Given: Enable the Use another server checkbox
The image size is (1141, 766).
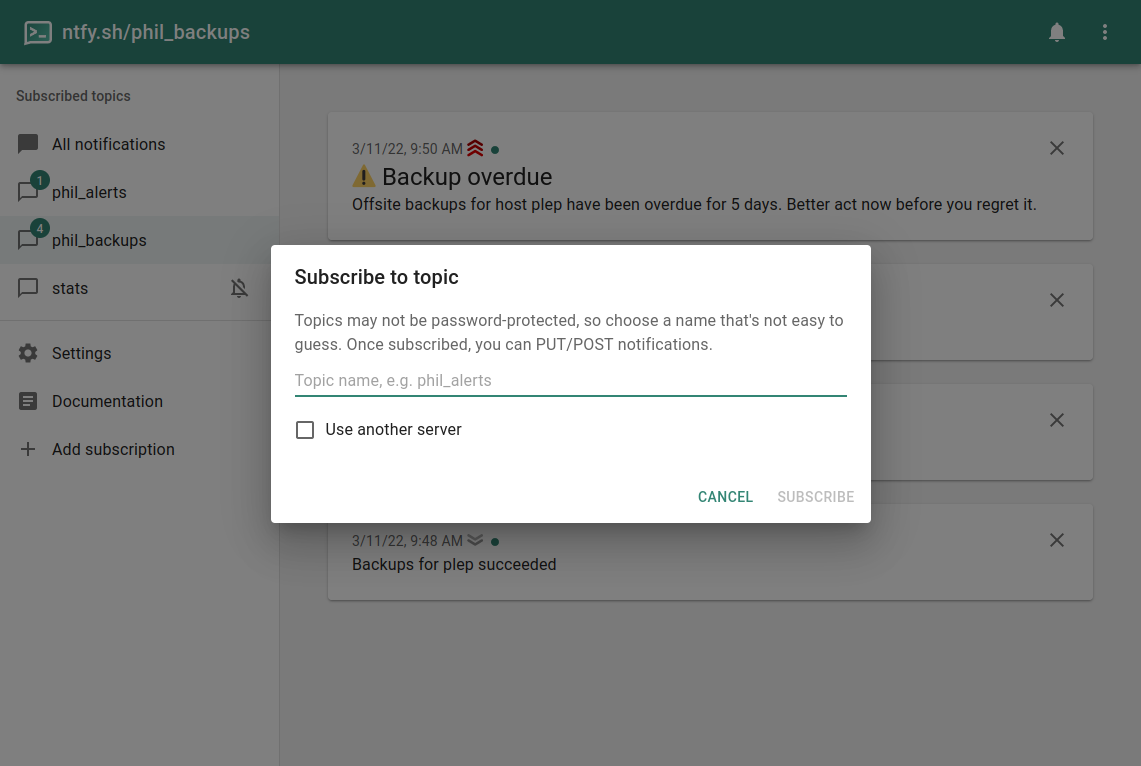Looking at the screenshot, I should tap(305, 430).
